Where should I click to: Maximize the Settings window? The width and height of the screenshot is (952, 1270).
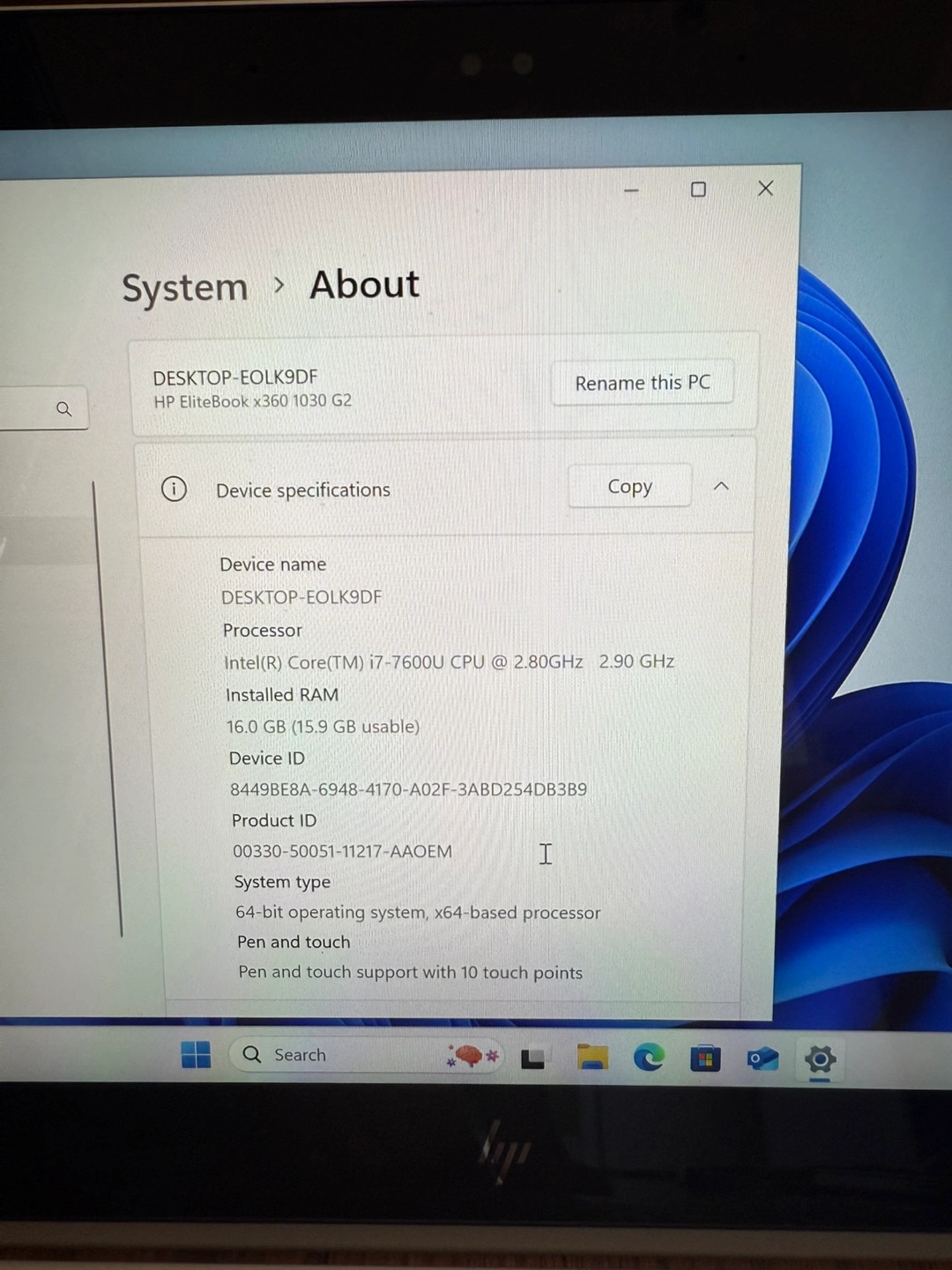(x=698, y=190)
